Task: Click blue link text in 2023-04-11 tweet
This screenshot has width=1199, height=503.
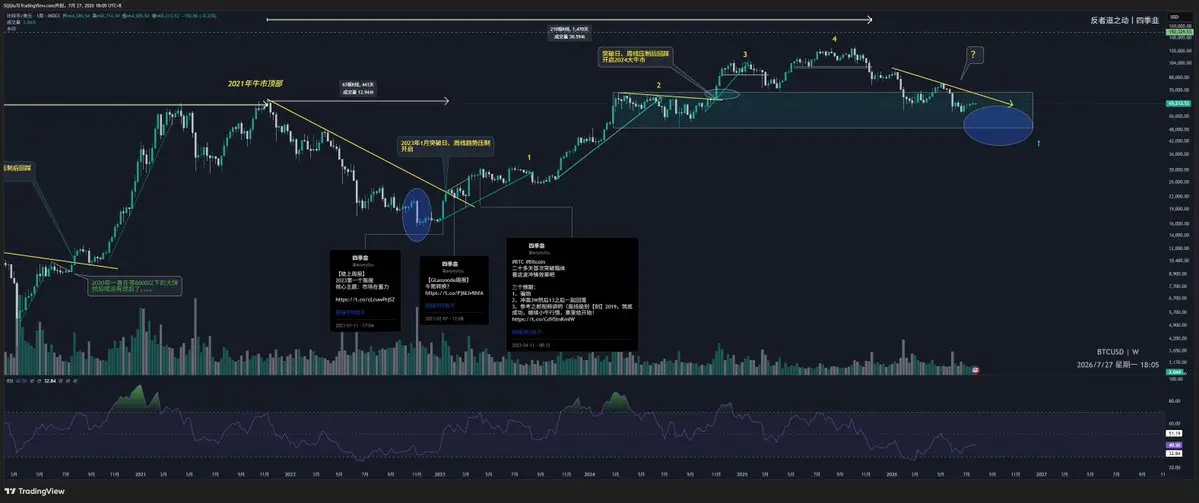Action: tap(527, 333)
